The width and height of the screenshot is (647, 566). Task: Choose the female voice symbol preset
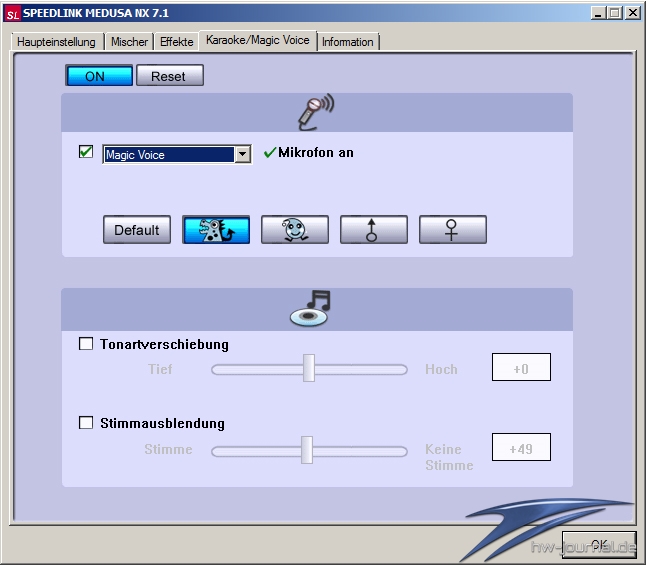(453, 230)
